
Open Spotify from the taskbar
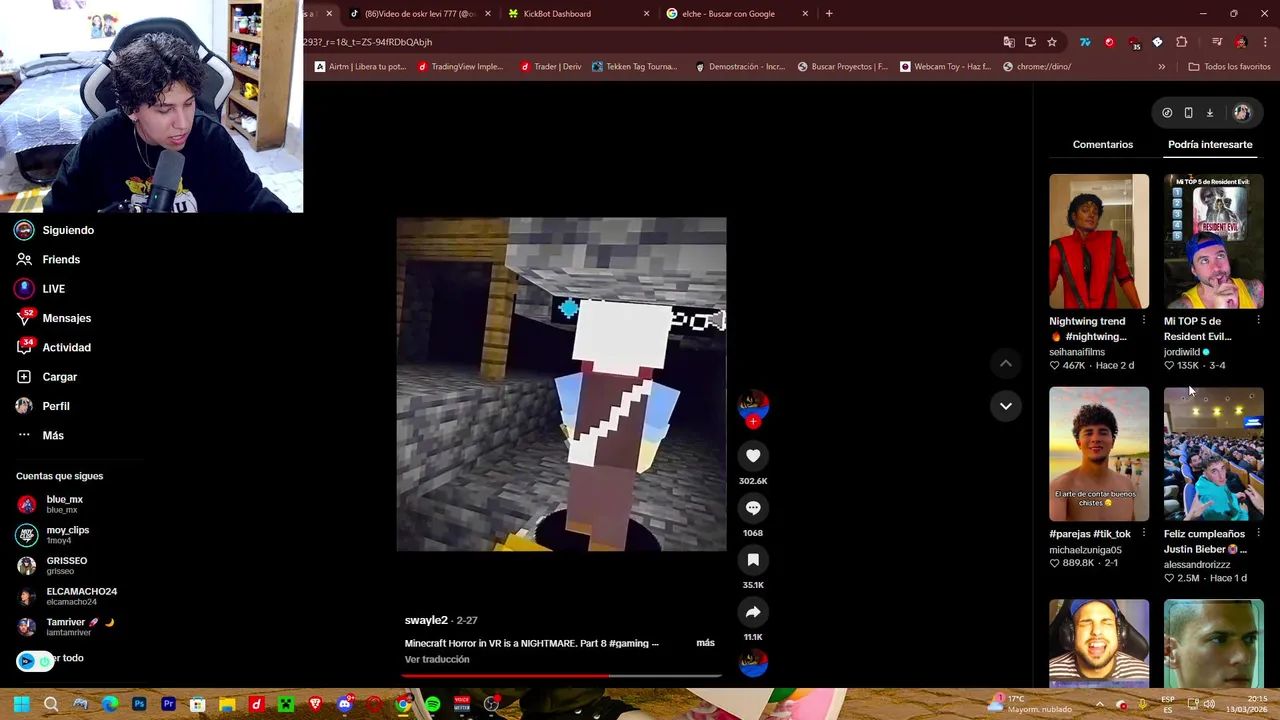[432, 705]
